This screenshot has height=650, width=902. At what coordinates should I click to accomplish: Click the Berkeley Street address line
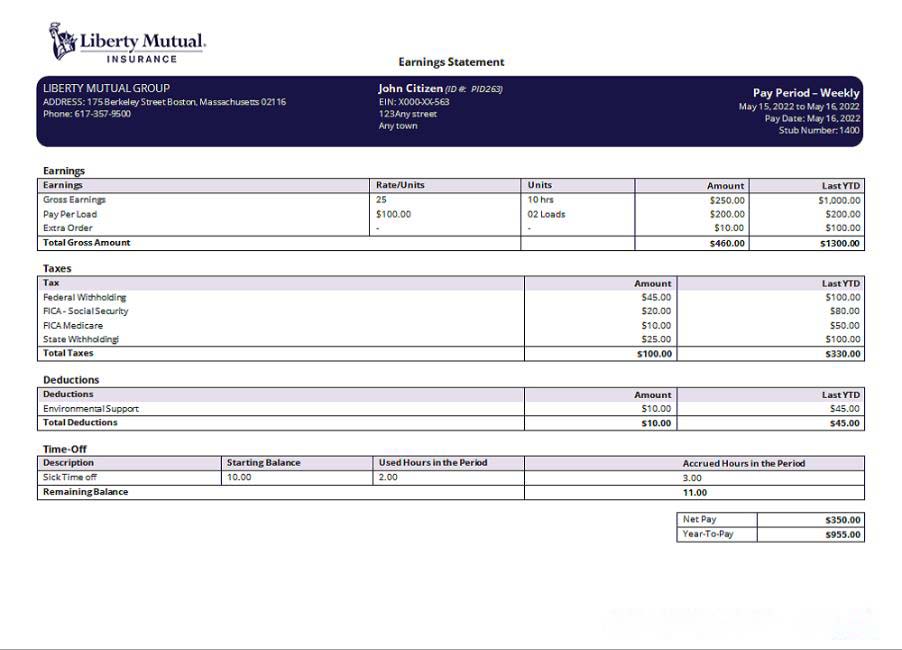[164, 102]
